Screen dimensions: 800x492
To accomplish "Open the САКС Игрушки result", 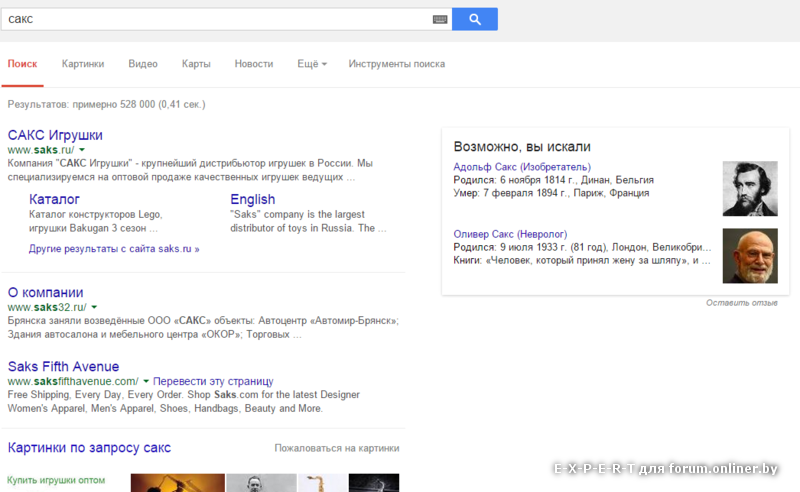I will (55, 135).
